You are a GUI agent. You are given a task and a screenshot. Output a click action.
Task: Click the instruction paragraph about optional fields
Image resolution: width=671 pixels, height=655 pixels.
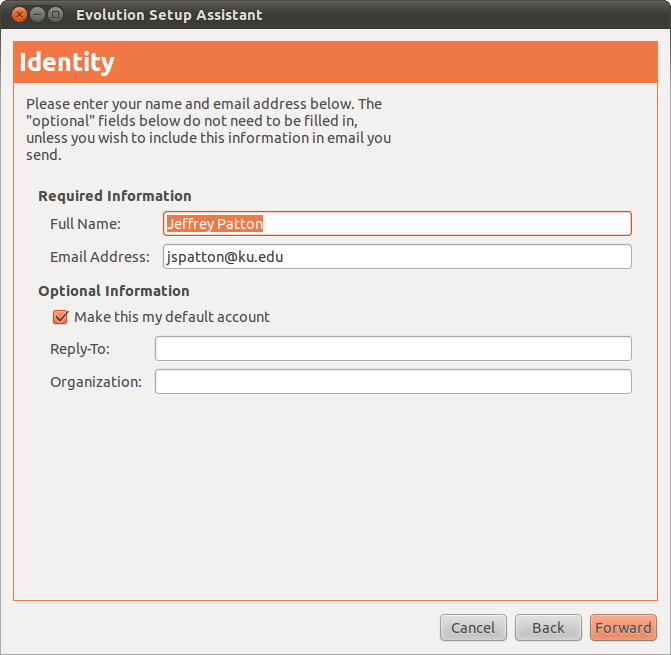[208, 129]
